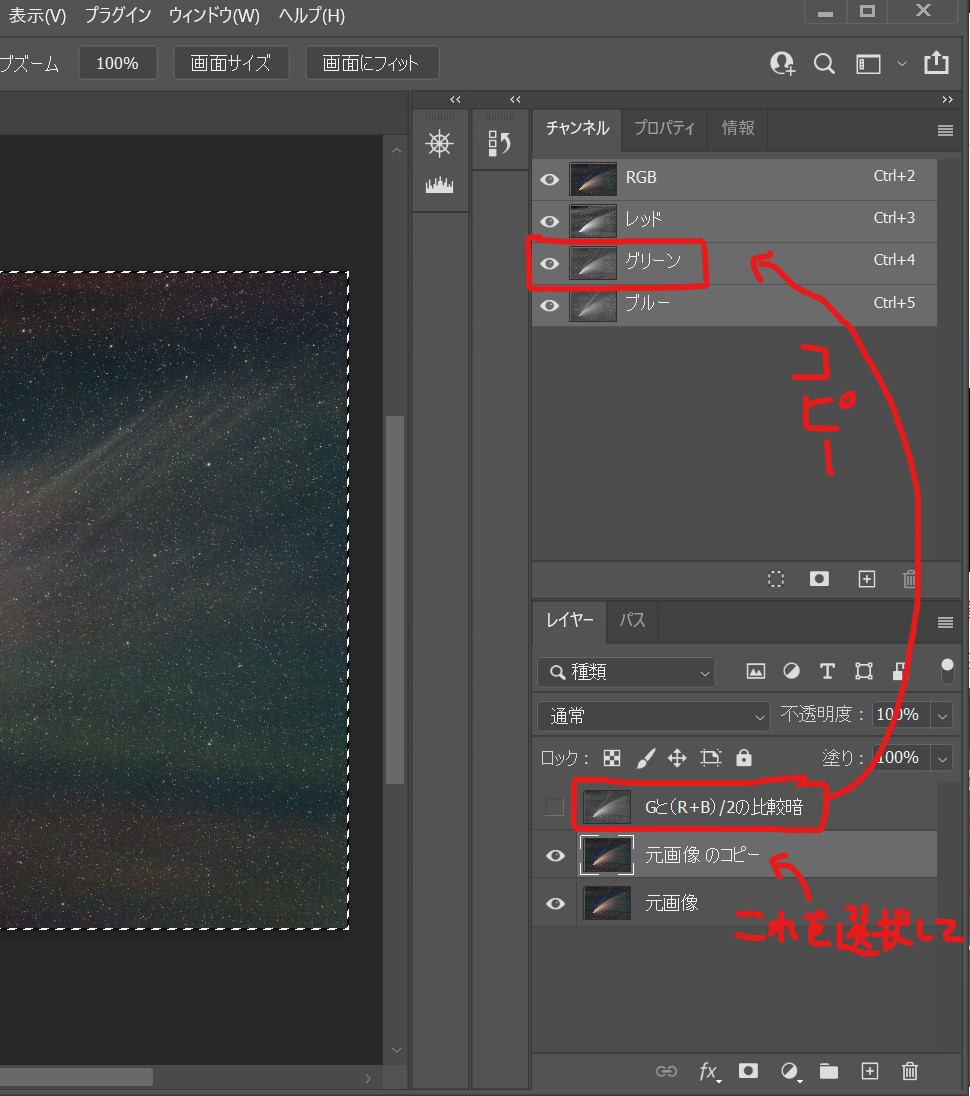Filter layers by type T icon
The height and width of the screenshot is (1096, 970).
pyautogui.click(x=827, y=672)
